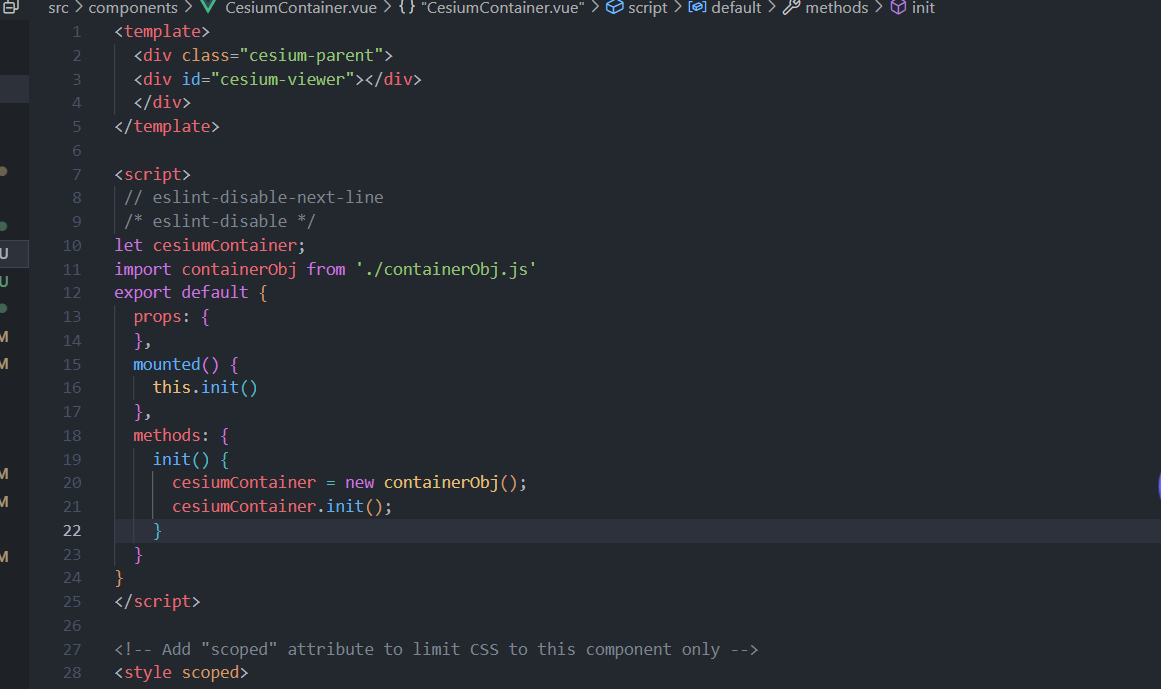Screen dimensions: 1161x689
Task: Select line number 28 in the gutter
Action: [72, 673]
